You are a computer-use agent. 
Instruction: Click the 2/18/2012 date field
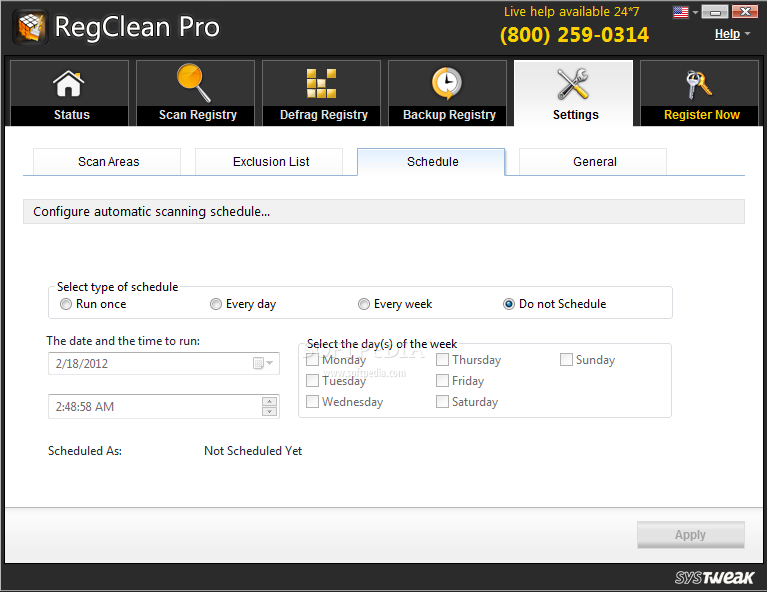(164, 364)
